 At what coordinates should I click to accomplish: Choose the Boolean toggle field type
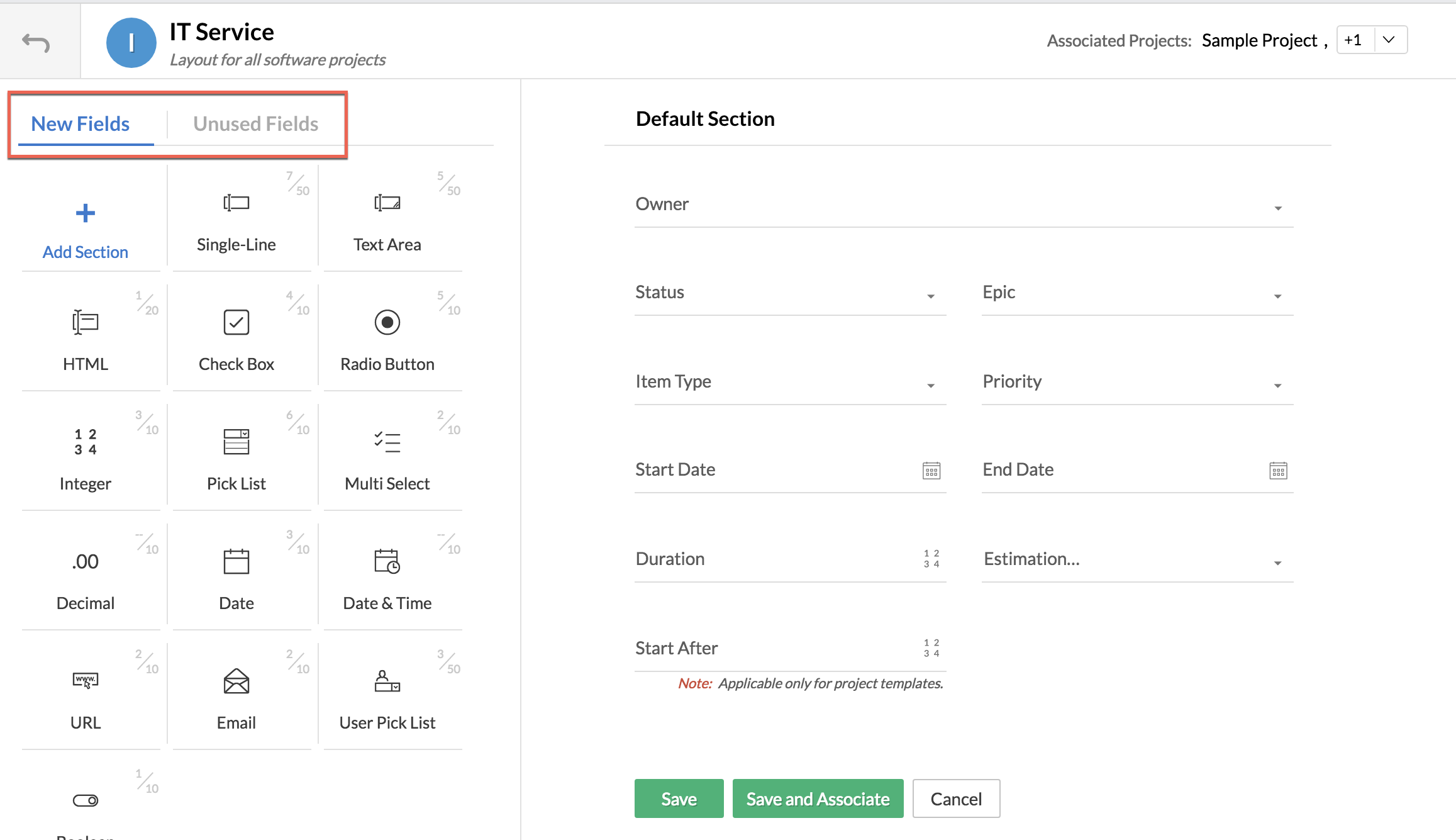[x=86, y=800]
